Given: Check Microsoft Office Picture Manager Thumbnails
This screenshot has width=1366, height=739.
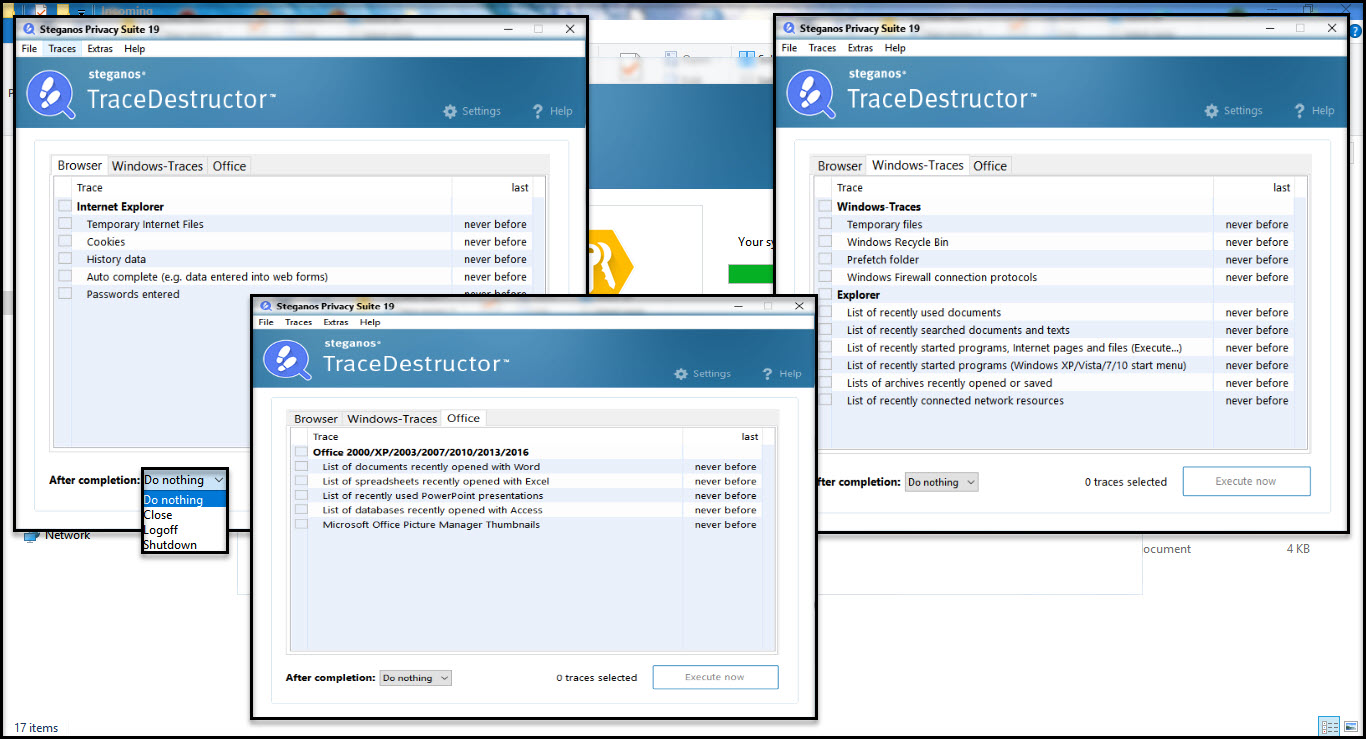Looking at the screenshot, I should click(x=301, y=524).
